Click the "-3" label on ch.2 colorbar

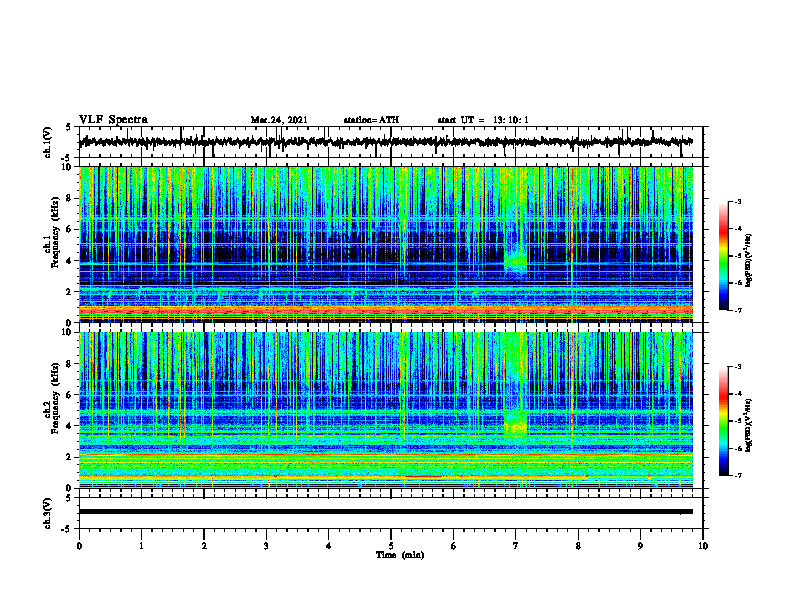click(737, 367)
